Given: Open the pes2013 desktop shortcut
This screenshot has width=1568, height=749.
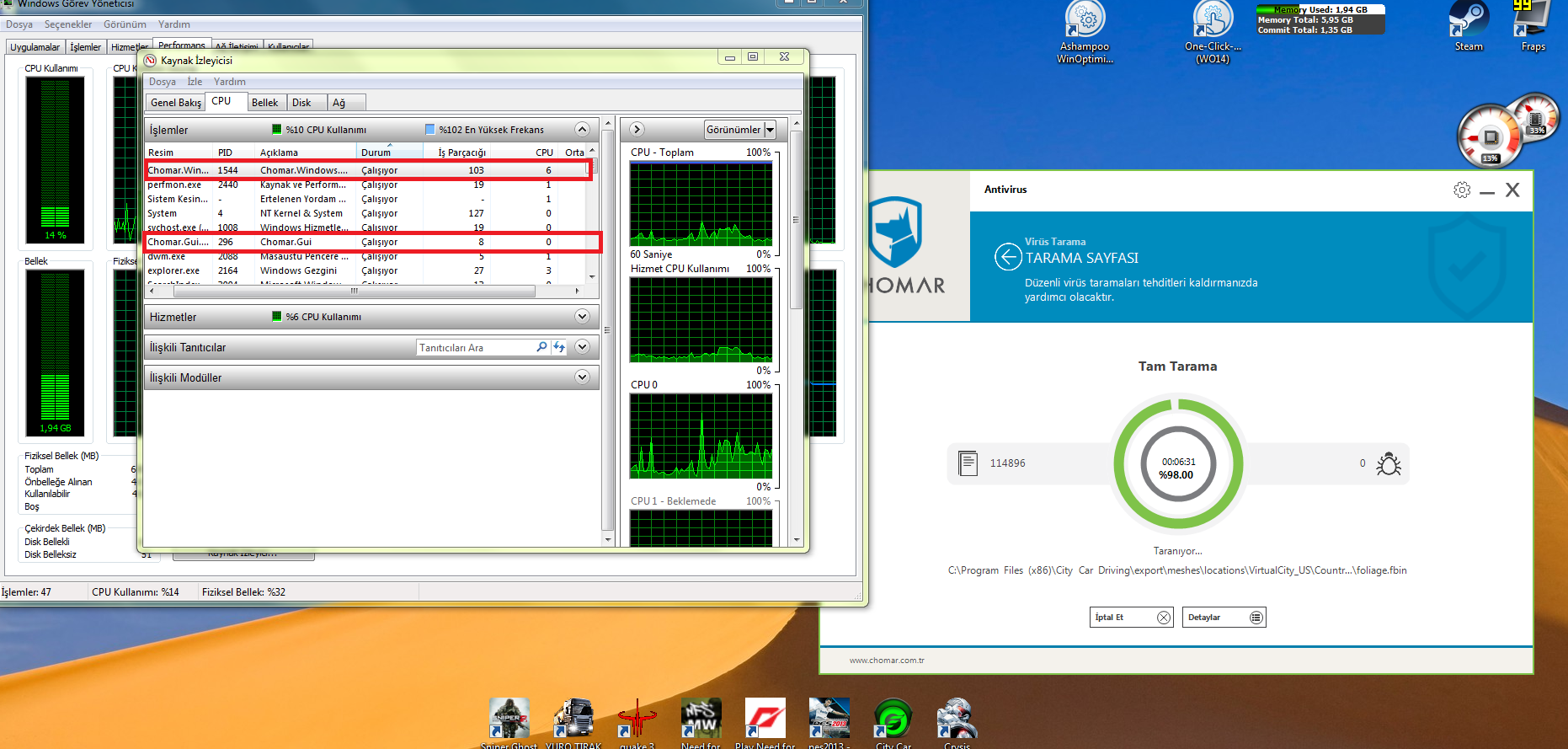Looking at the screenshot, I should [829, 723].
